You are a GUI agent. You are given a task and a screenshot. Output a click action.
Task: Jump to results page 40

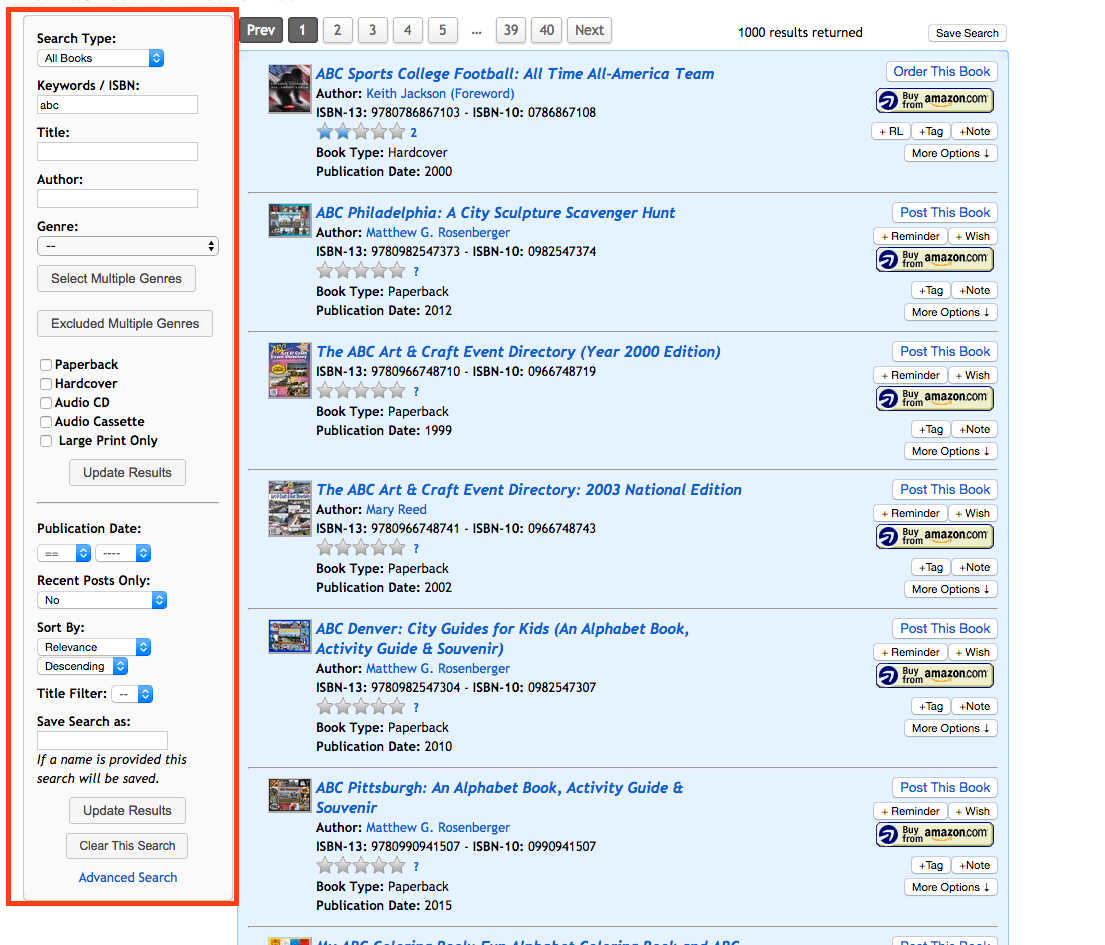[546, 30]
